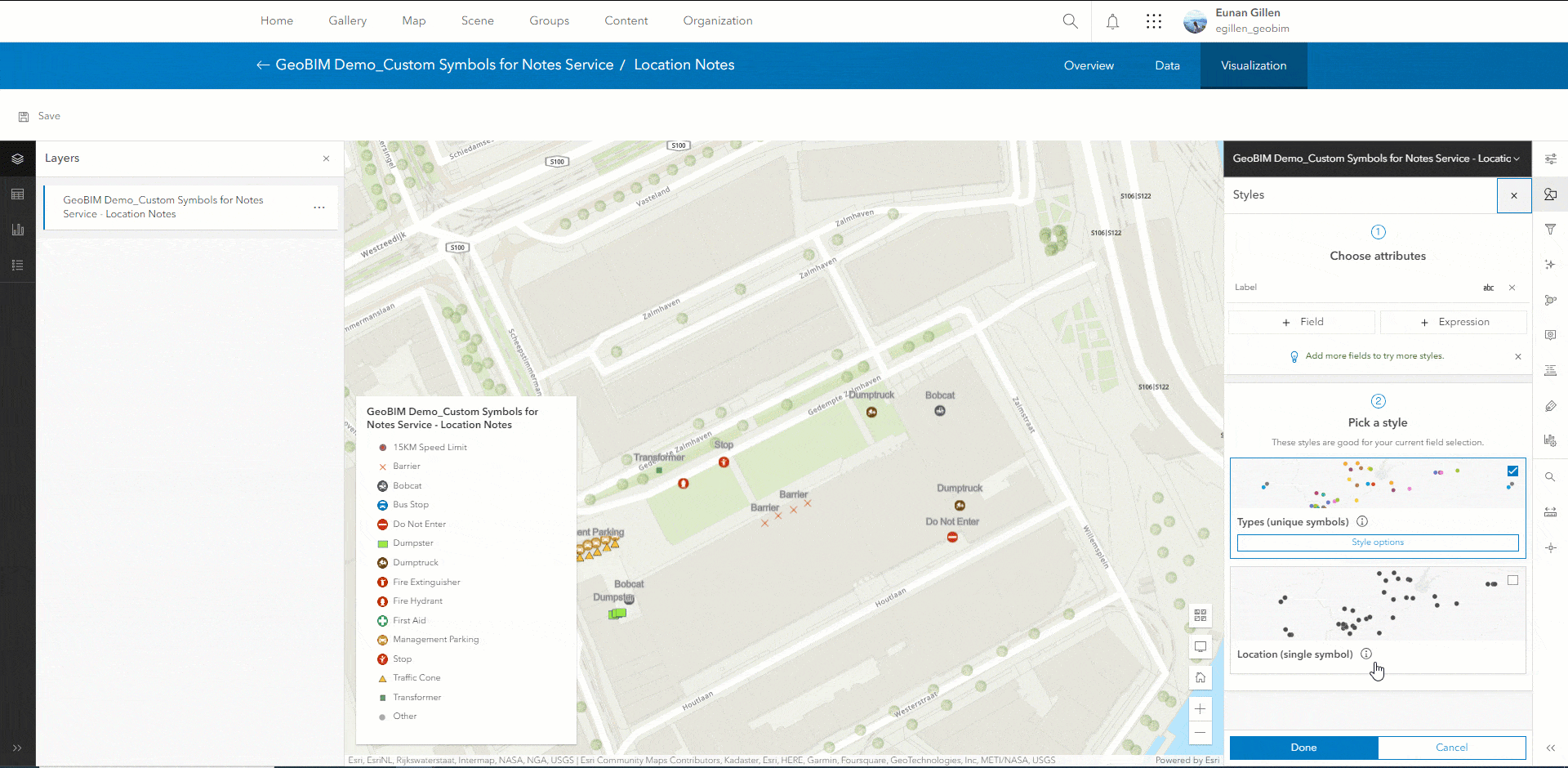The height and width of the screenshot is (768, 1568).
Task: Open the Effects panel in the right toolbar
Action: (1551, 264)
